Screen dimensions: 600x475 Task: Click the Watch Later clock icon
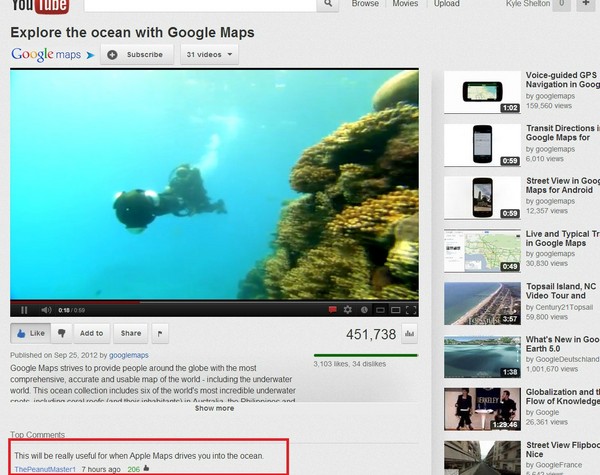click(x=363, y=310)
